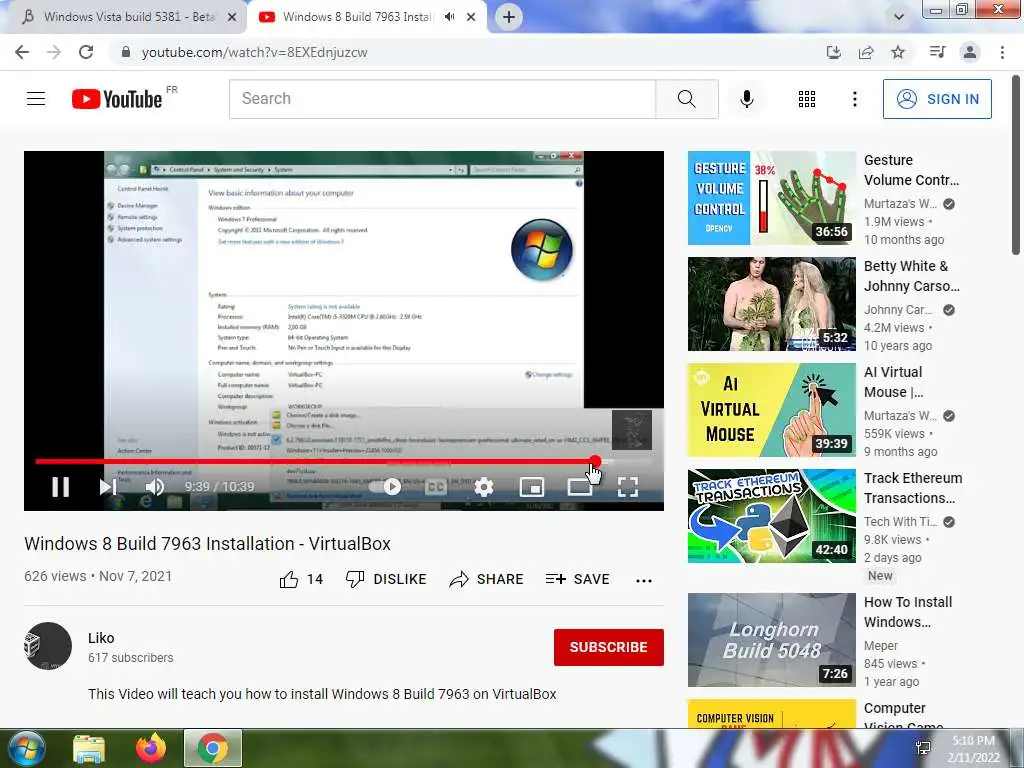Mute the video volume

click(x=155, y=487)
